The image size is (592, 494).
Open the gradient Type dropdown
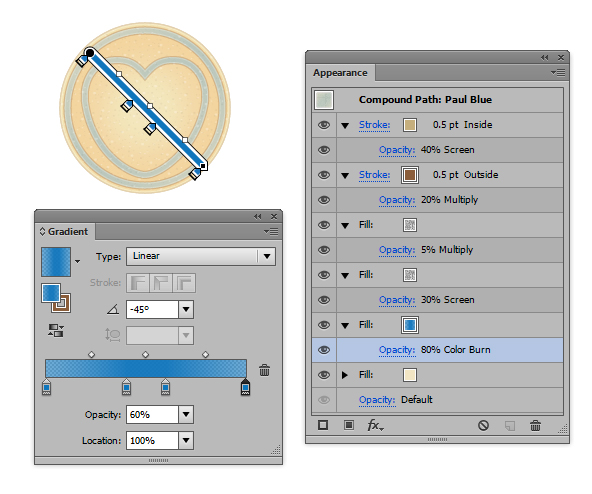267,256
